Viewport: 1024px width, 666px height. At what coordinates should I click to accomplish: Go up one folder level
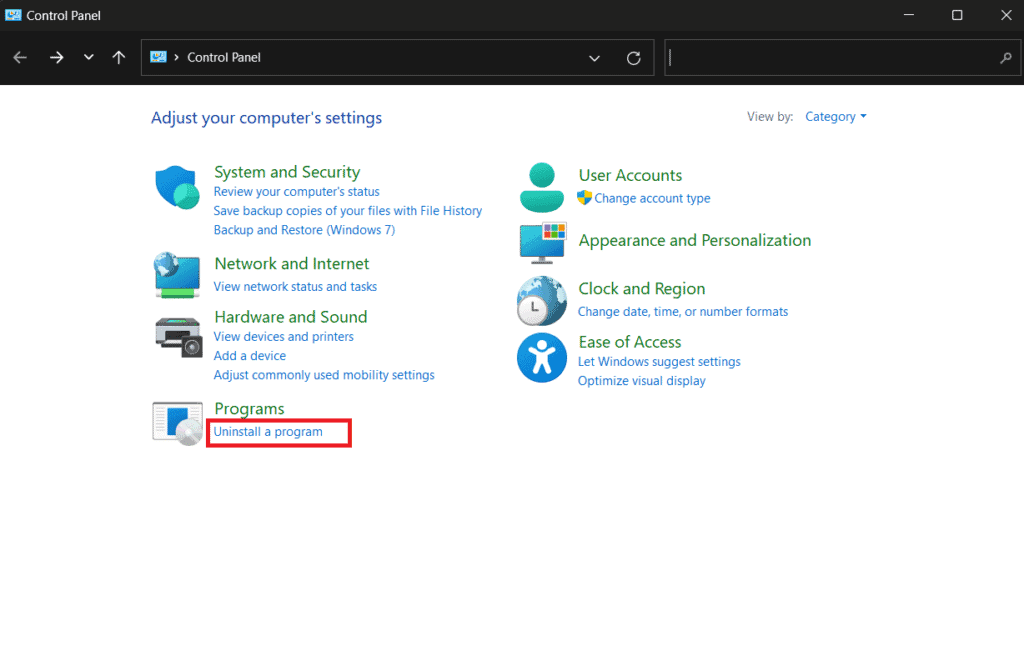click(119, 58)
